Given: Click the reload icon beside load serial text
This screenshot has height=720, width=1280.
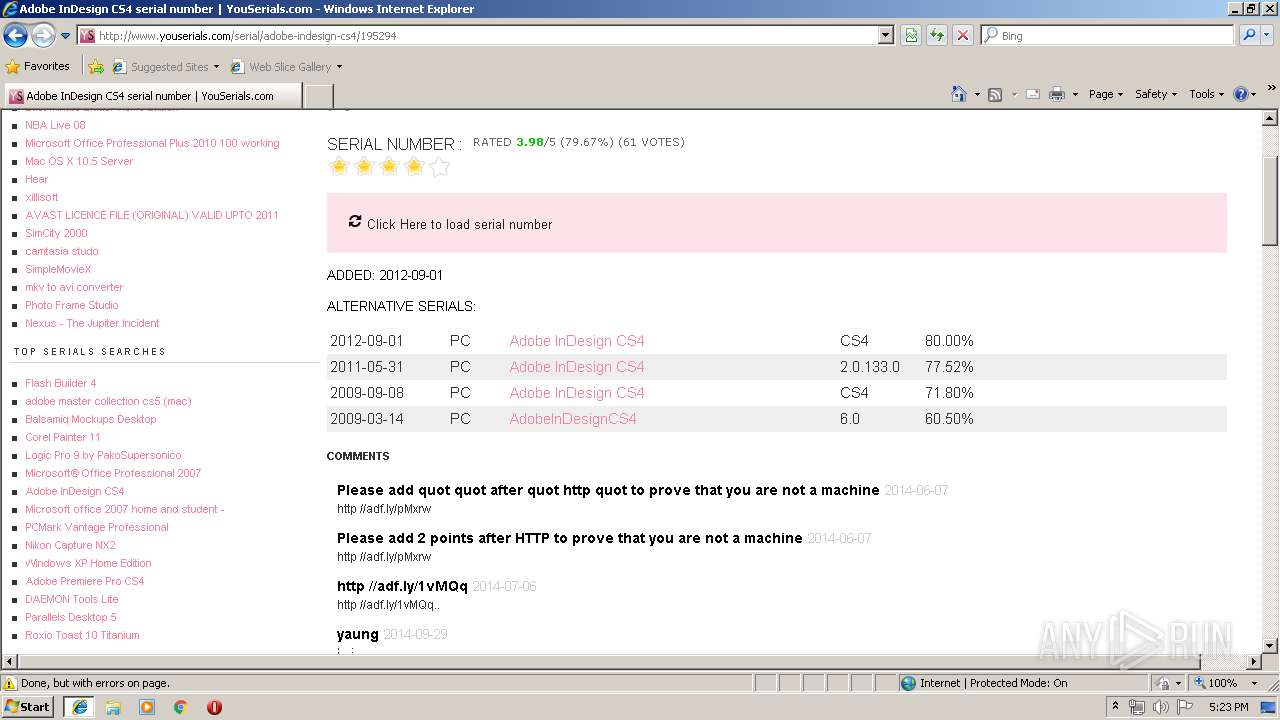Looking at the screenshot, I should tap(354, 221).
